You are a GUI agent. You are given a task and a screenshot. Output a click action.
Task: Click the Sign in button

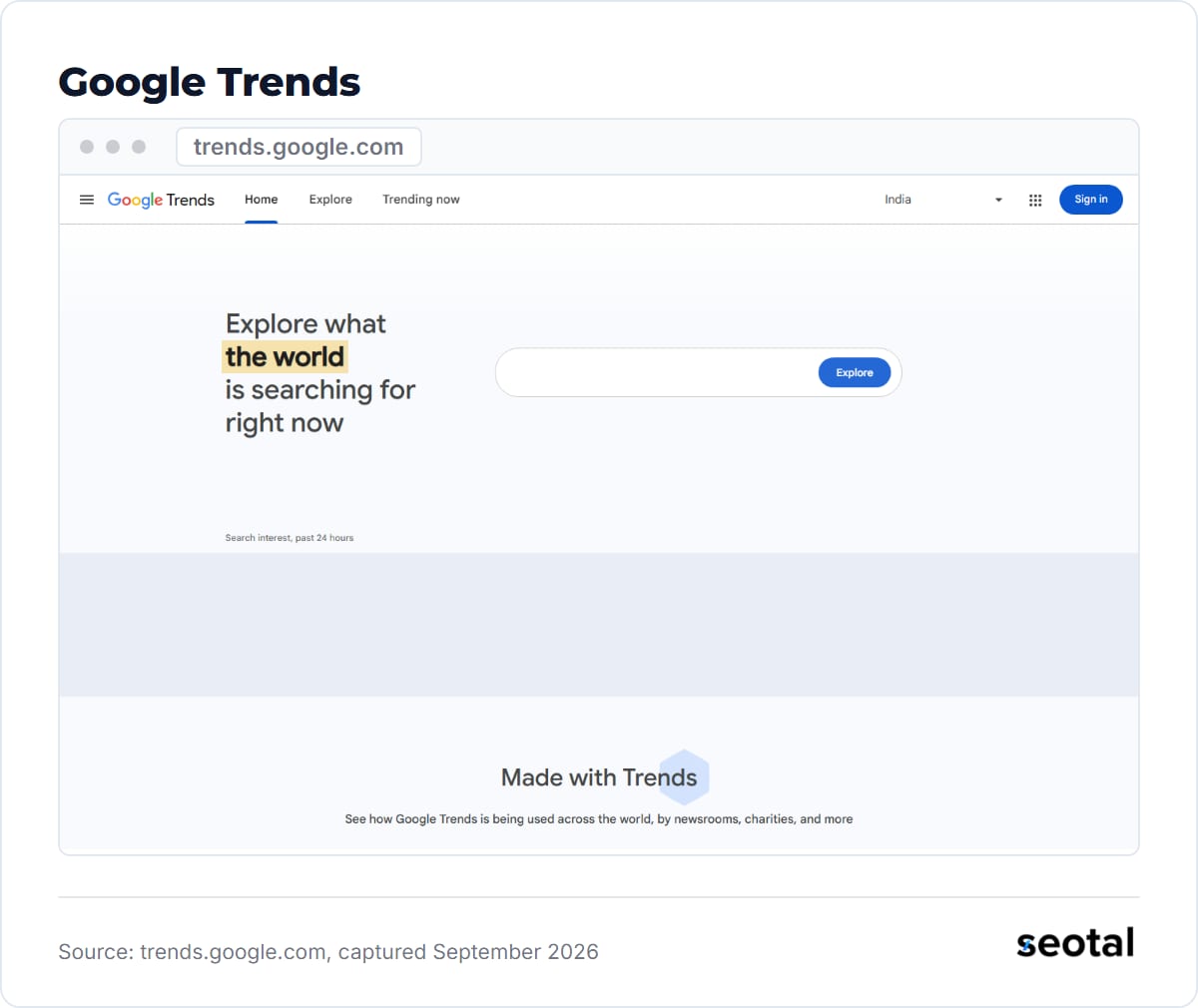[x=1090, y=200]
